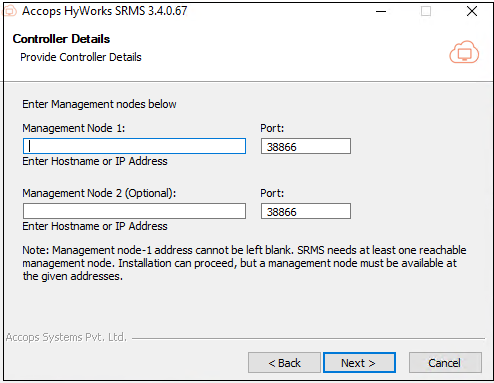Click the 'Management Node 1:' label

pyautogui.click(x=74, y=128)
